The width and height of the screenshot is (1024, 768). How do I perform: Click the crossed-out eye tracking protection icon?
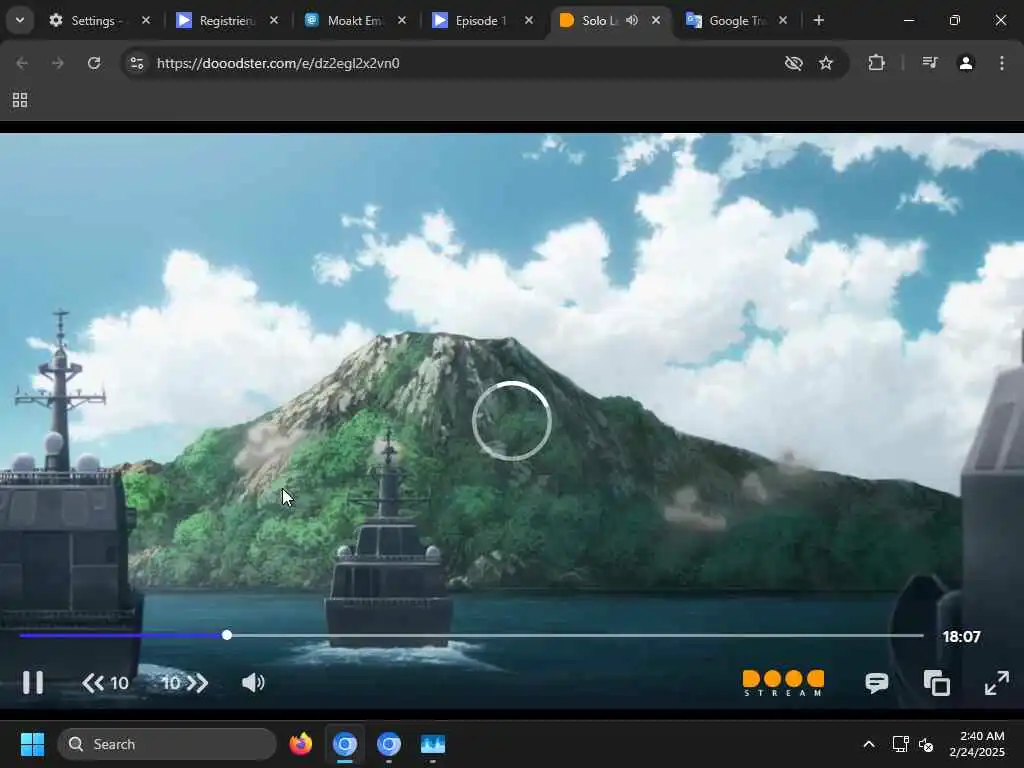793,63
